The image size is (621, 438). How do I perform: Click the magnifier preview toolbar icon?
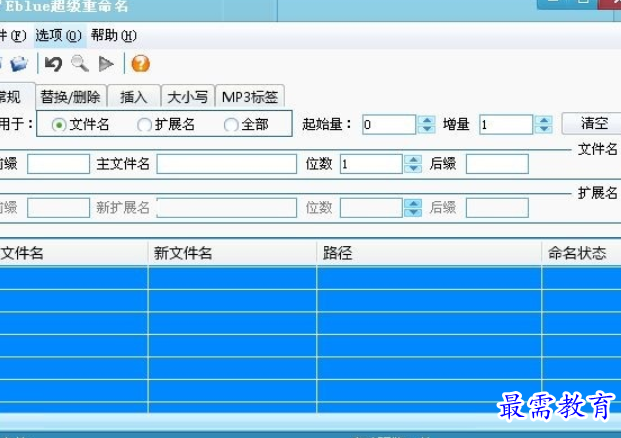[80, 63]
